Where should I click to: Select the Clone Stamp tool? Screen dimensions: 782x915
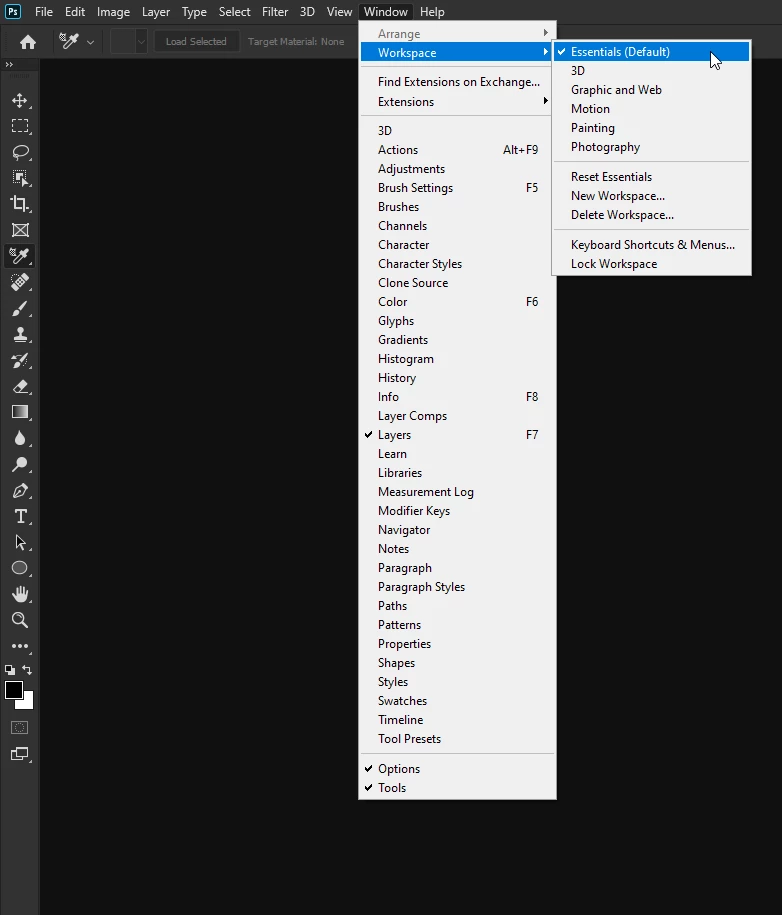[20, 334]
